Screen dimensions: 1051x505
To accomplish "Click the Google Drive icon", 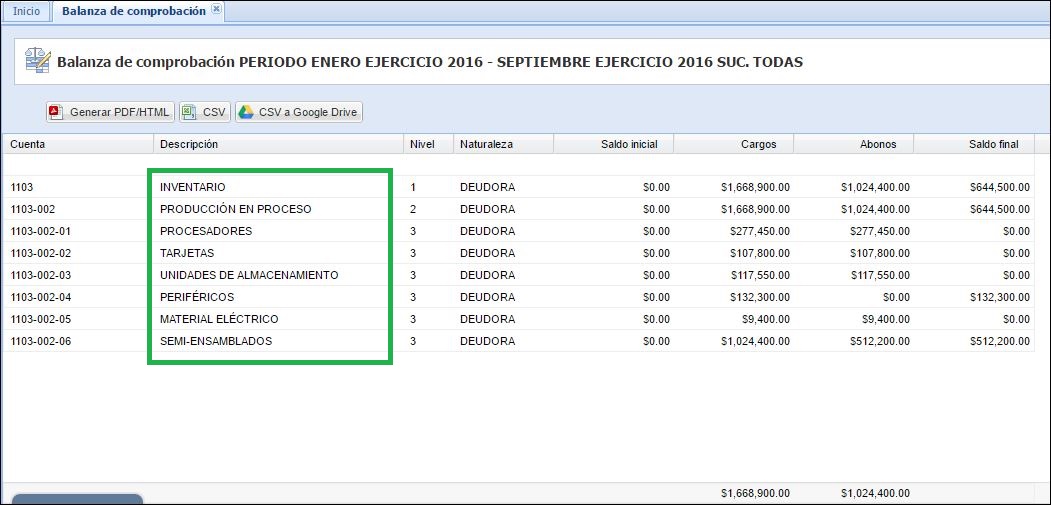I will tap(247, 112).
